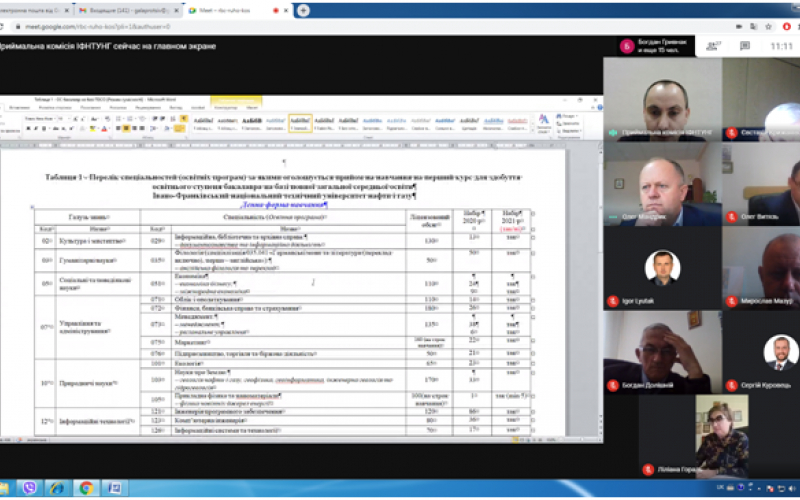800x500 pixels.
Task: Click the Word help question mark icon
Action: click(x=600, y=107)
